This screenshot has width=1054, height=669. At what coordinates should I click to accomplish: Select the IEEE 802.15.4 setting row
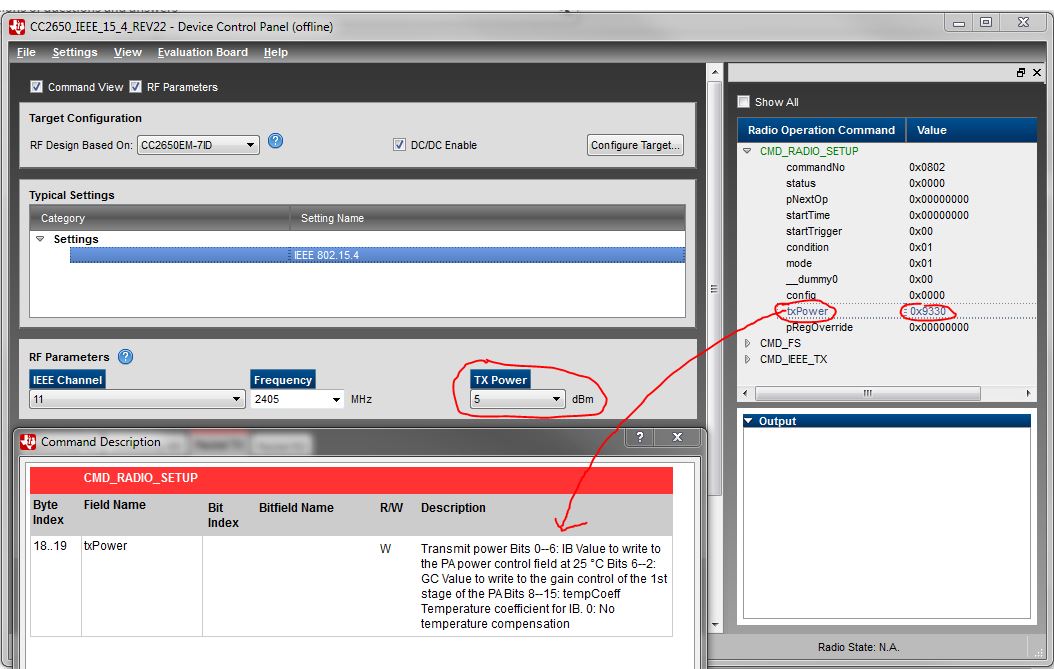coord(377,255)
